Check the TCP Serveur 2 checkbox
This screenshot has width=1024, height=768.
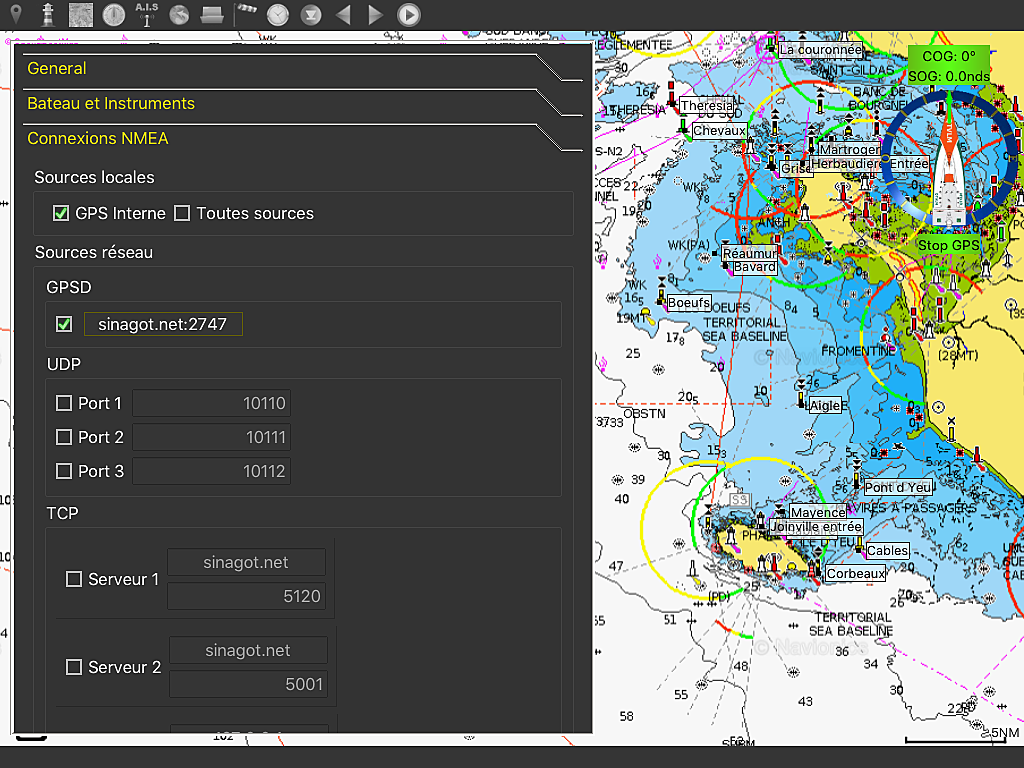[74, 667]
